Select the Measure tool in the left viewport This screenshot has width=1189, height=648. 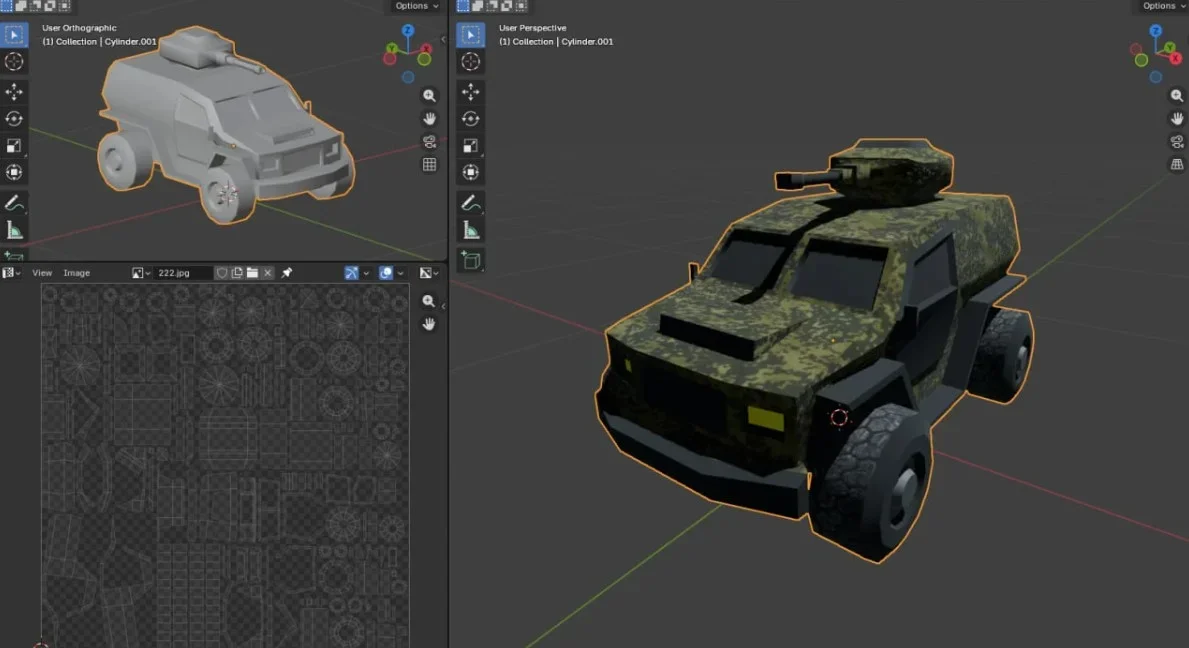[x=14, y=231]
